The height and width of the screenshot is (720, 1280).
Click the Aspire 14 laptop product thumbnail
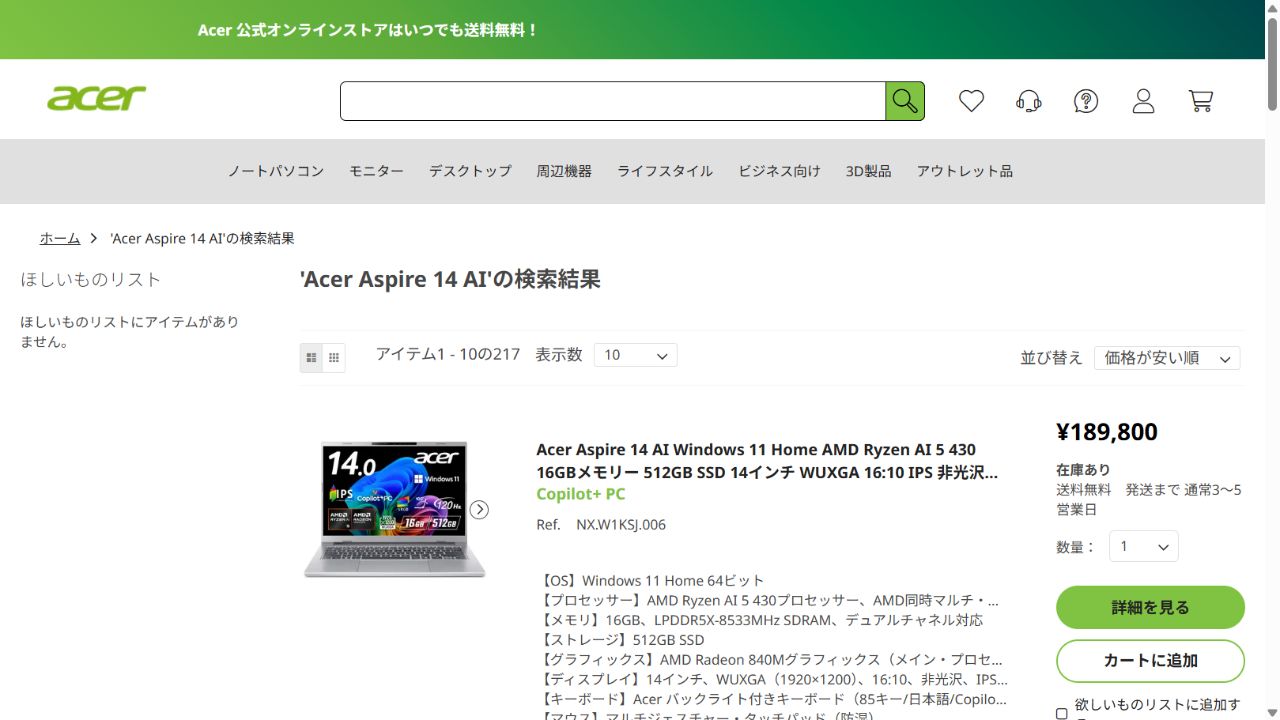[395, 509]
